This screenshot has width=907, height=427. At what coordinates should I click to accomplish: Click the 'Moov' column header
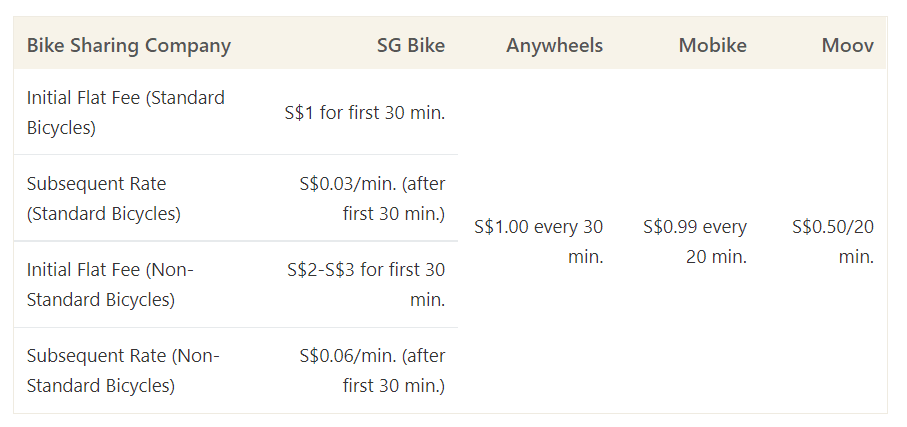pos(847,45)
